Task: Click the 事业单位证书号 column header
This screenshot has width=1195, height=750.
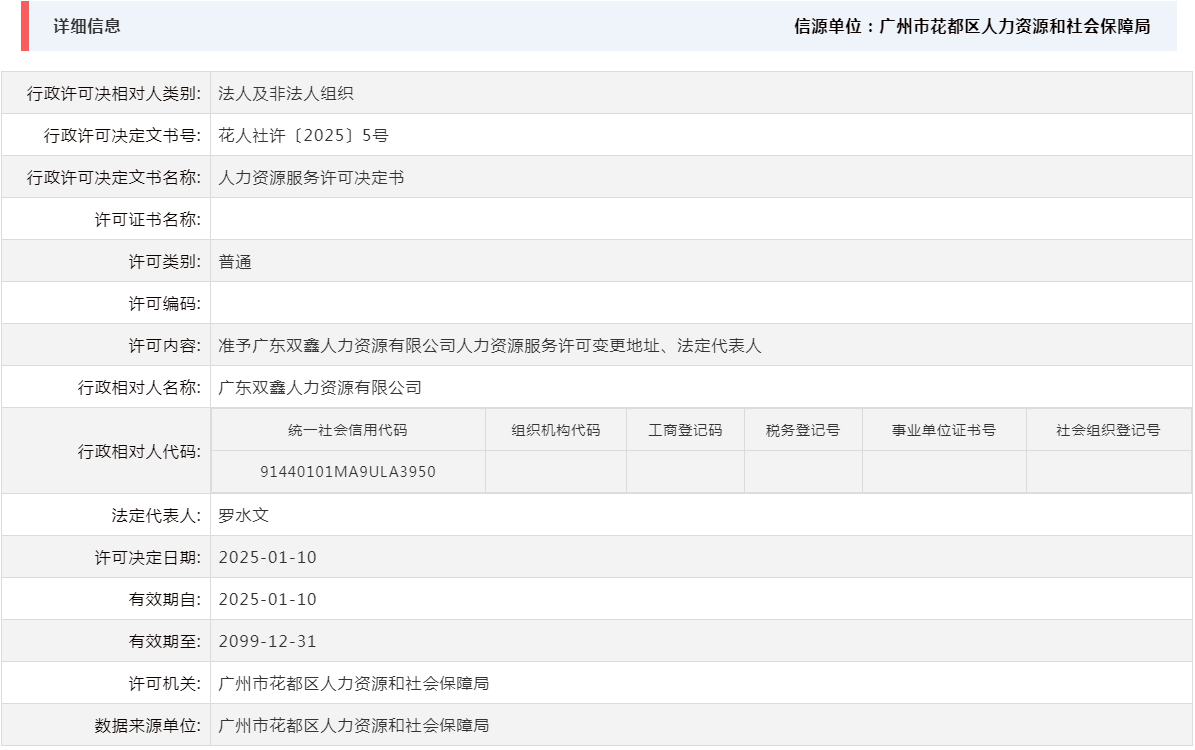Action: pos(944,429)
